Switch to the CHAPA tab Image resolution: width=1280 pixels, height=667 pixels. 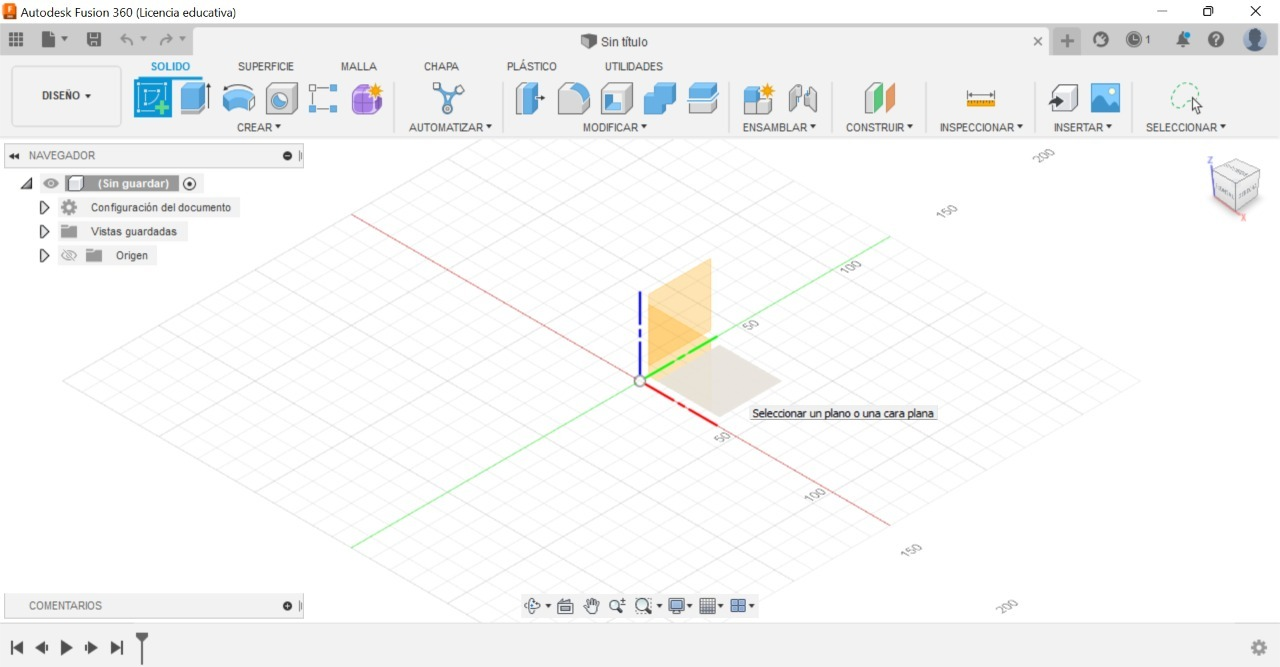coord(441,66)
